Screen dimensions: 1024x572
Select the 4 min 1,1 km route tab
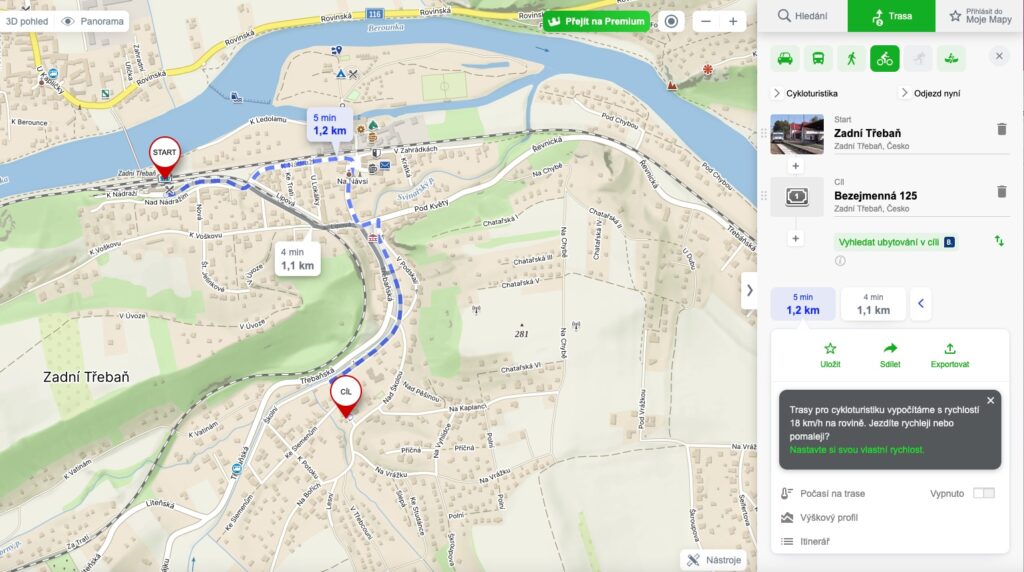pyautogui.click(x=873, y=304)
